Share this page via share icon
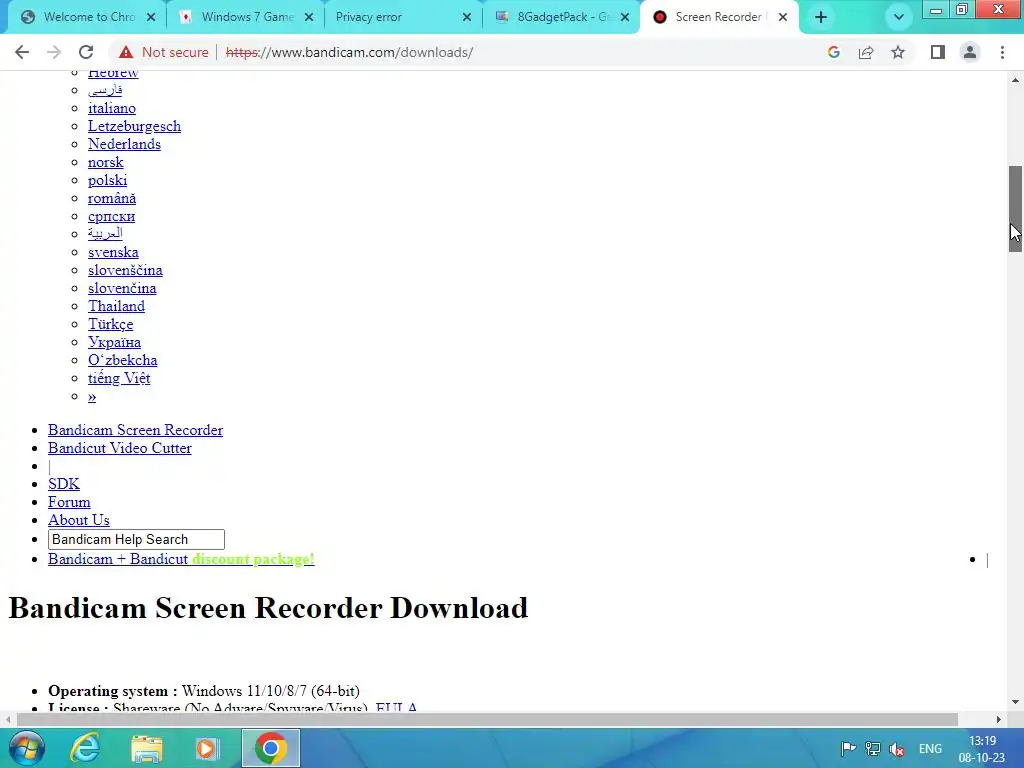1024x768 pixels. pos(866,52)
